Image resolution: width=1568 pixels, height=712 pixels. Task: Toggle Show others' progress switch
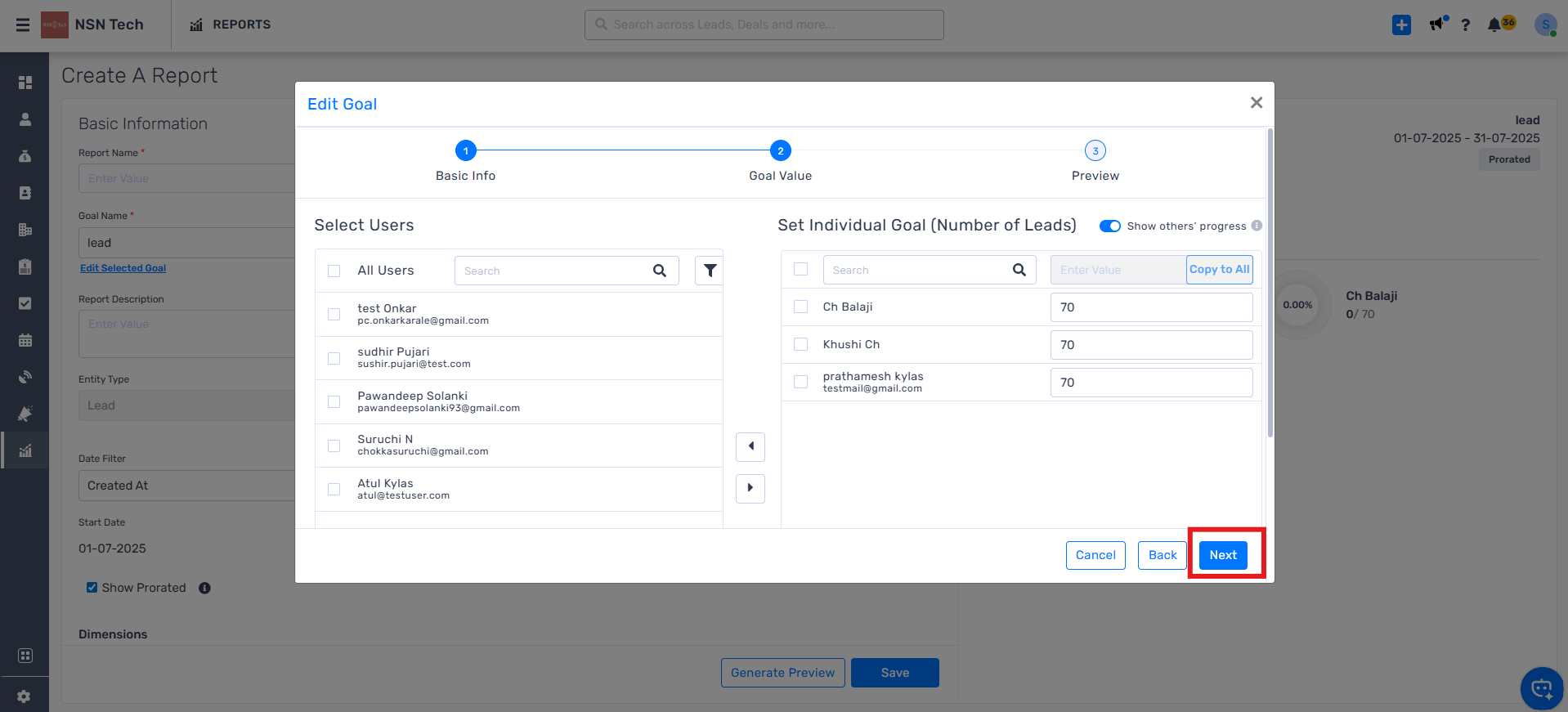[1109, 226]
